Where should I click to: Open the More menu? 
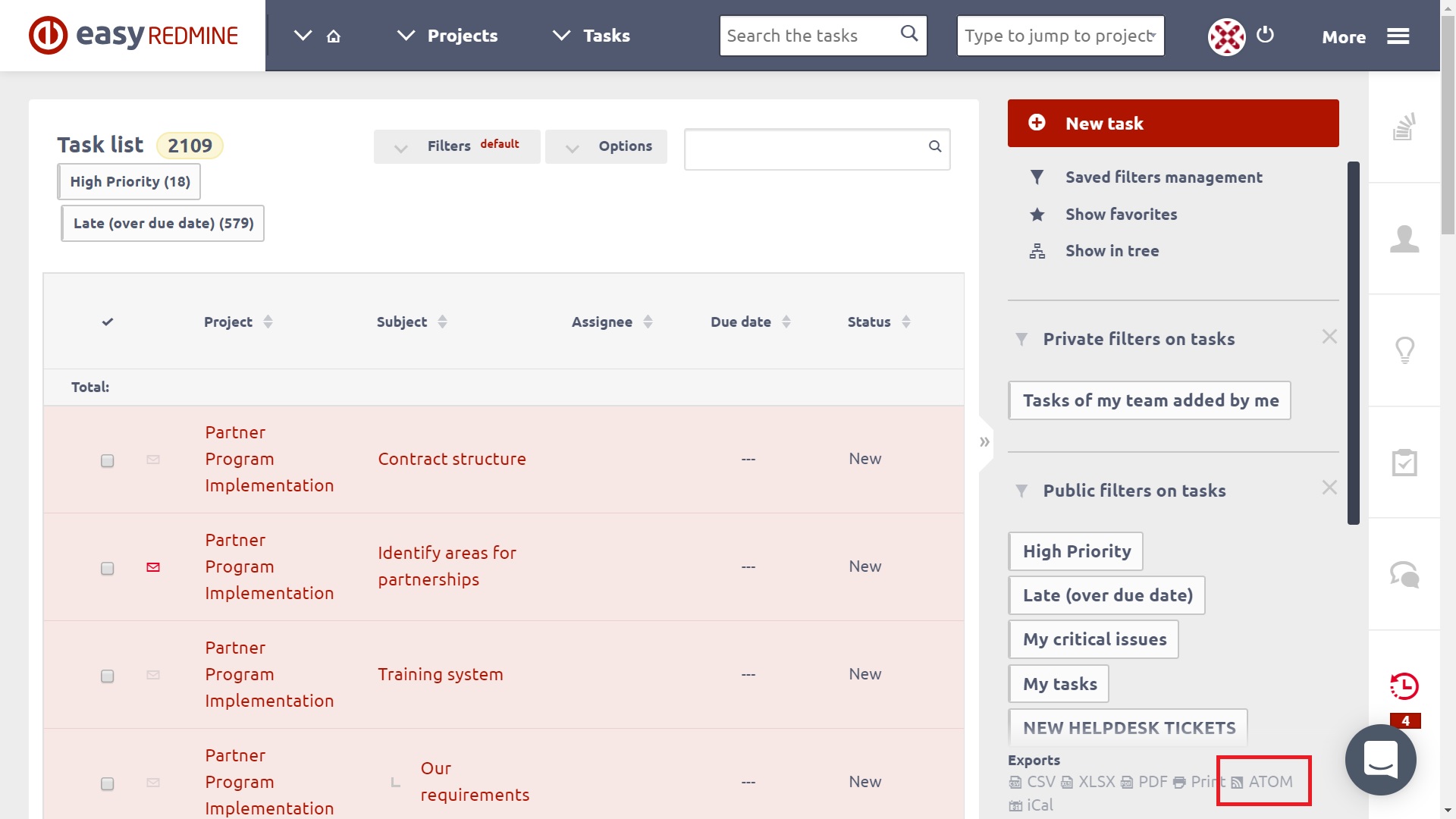point(1343,36)
